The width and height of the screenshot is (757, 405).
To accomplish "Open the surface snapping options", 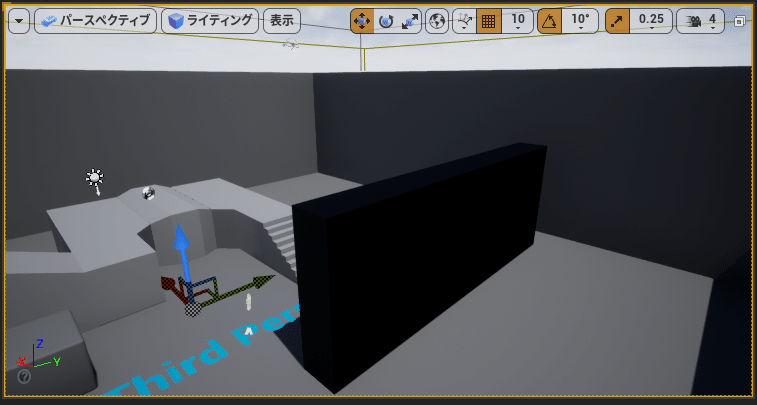I will [464, 21].
